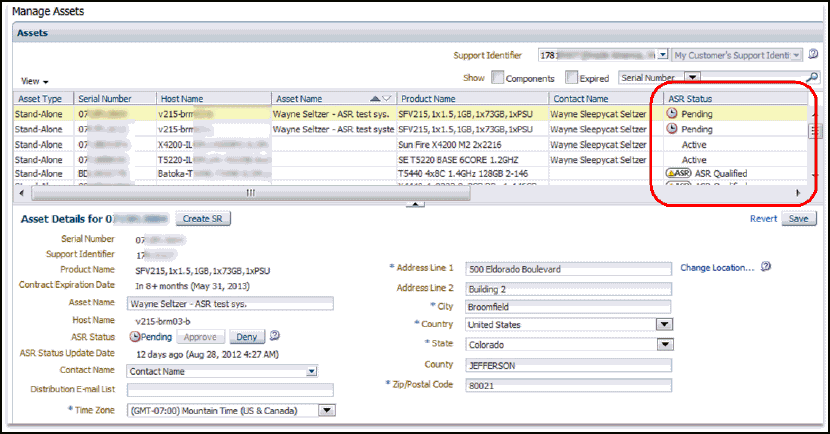Select the 'Wayne Seltzer - ASR test syste' cell
Image resolution: width=830 pixels, height=434 pixels.
pos(333,129)
